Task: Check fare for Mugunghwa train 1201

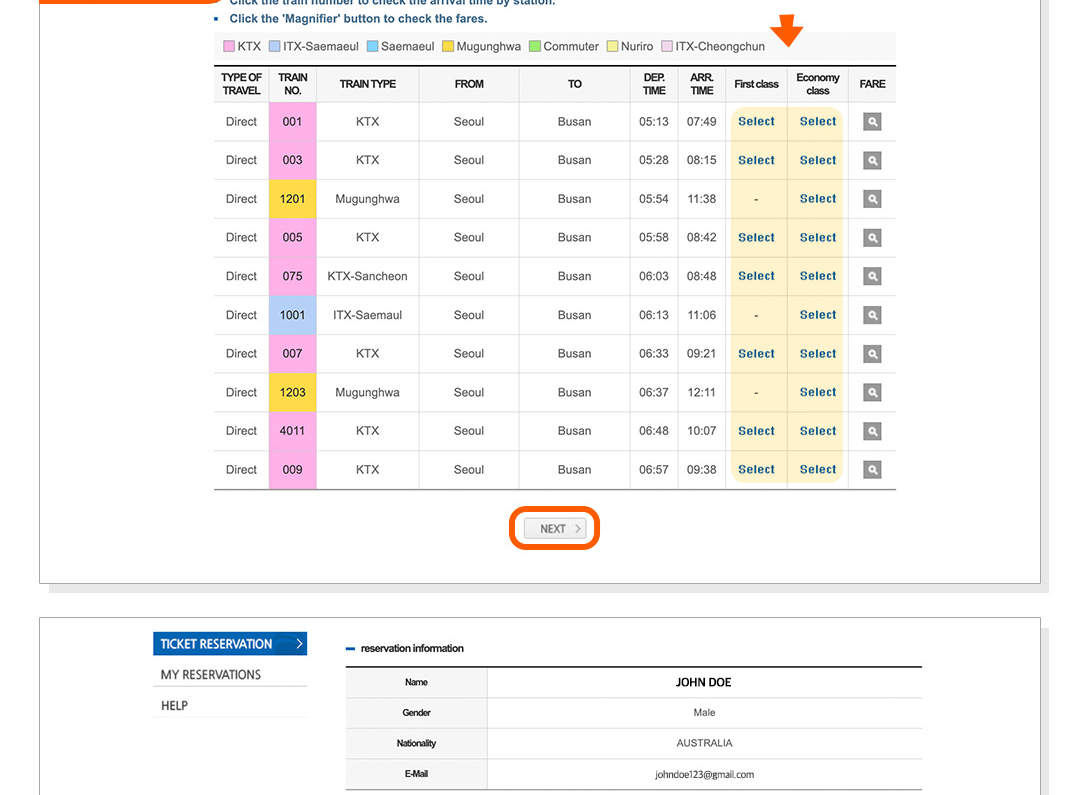Action: click(x=872, y=199)
